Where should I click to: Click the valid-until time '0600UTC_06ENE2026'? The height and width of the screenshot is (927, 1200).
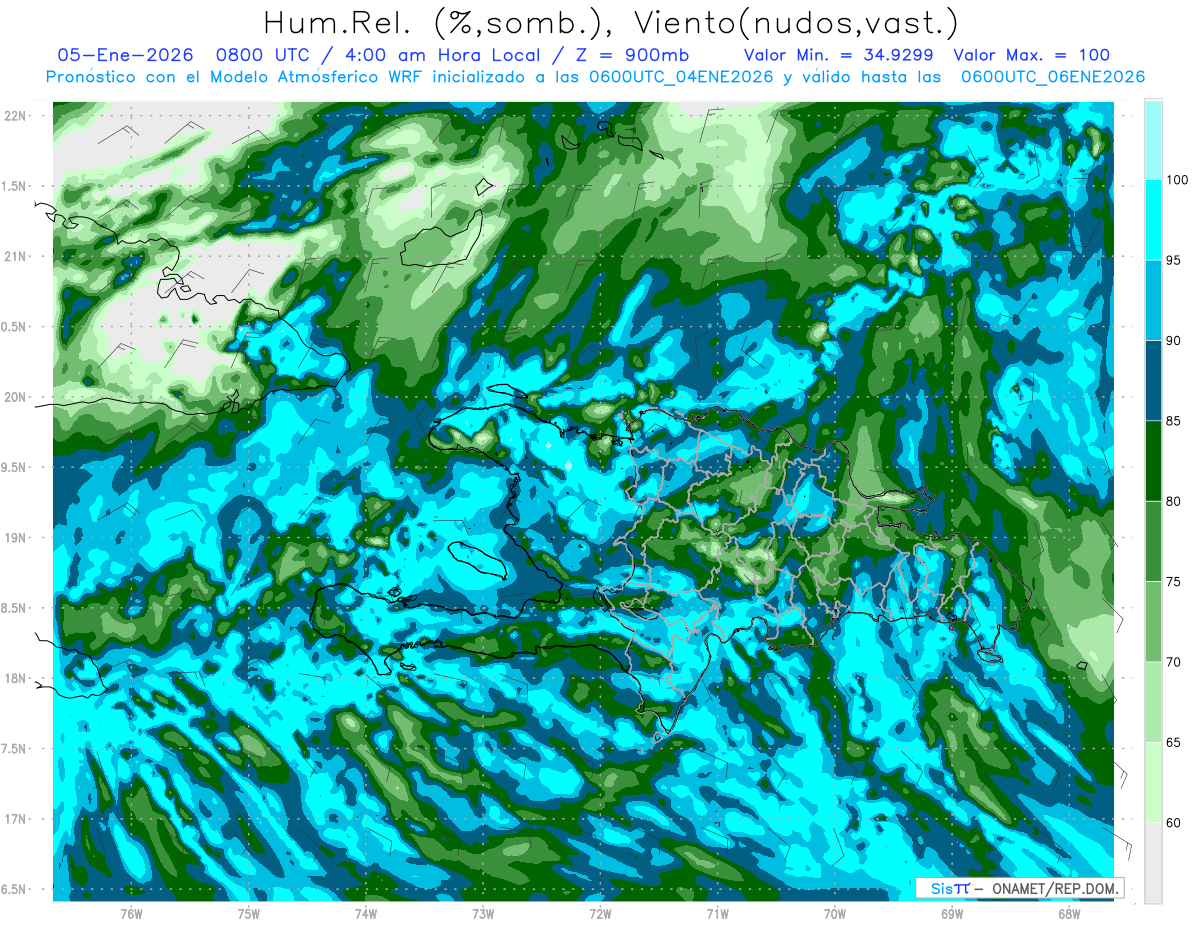click(1052, 77)
